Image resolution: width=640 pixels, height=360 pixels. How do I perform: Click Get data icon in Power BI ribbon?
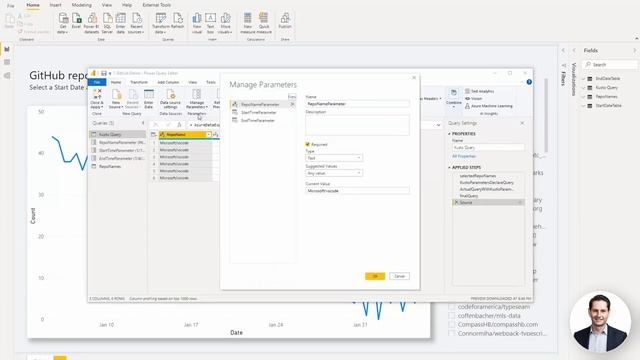[x=63, y=23]
